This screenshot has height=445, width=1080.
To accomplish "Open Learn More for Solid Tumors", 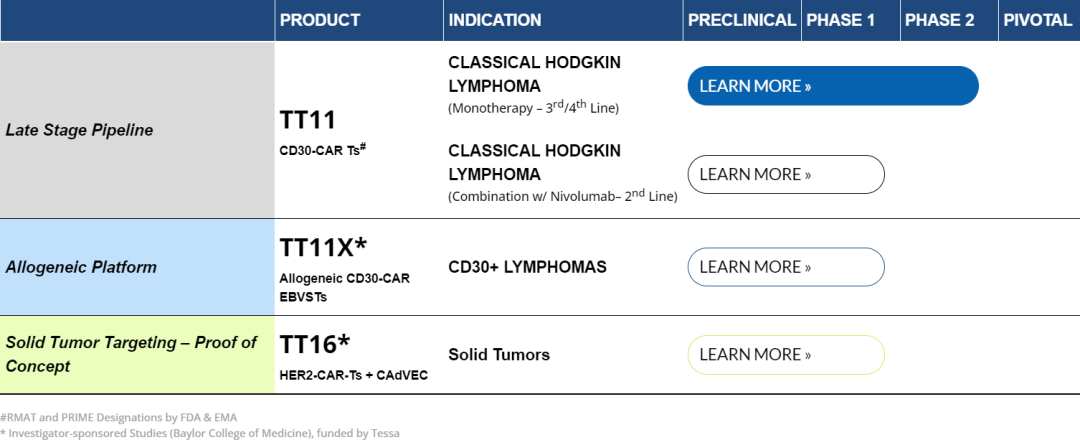I will pos(786,355).
